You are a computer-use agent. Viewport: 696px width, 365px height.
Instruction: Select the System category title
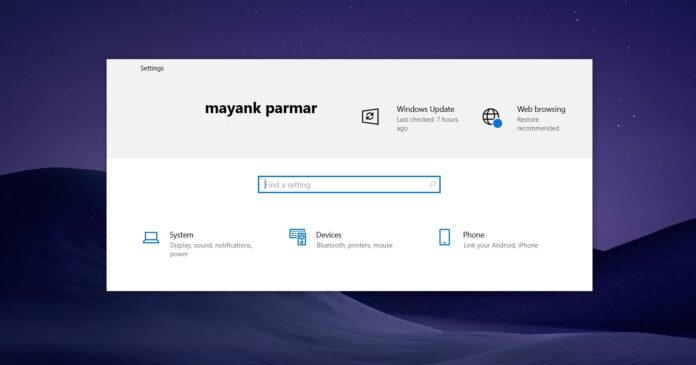tap(181, 235)
